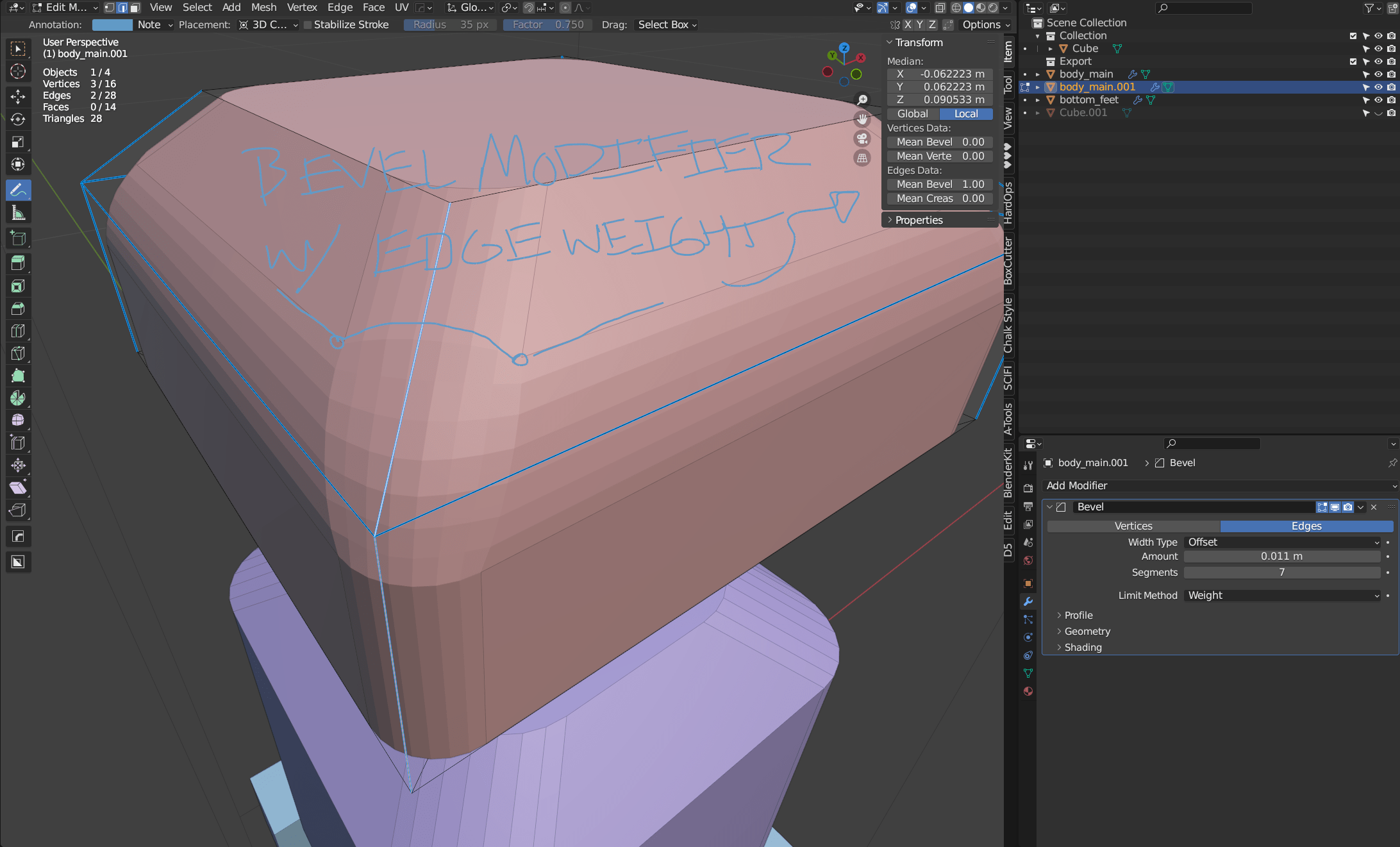
Task: Activate the Measure tool
Action: click(x=18, y=212)
